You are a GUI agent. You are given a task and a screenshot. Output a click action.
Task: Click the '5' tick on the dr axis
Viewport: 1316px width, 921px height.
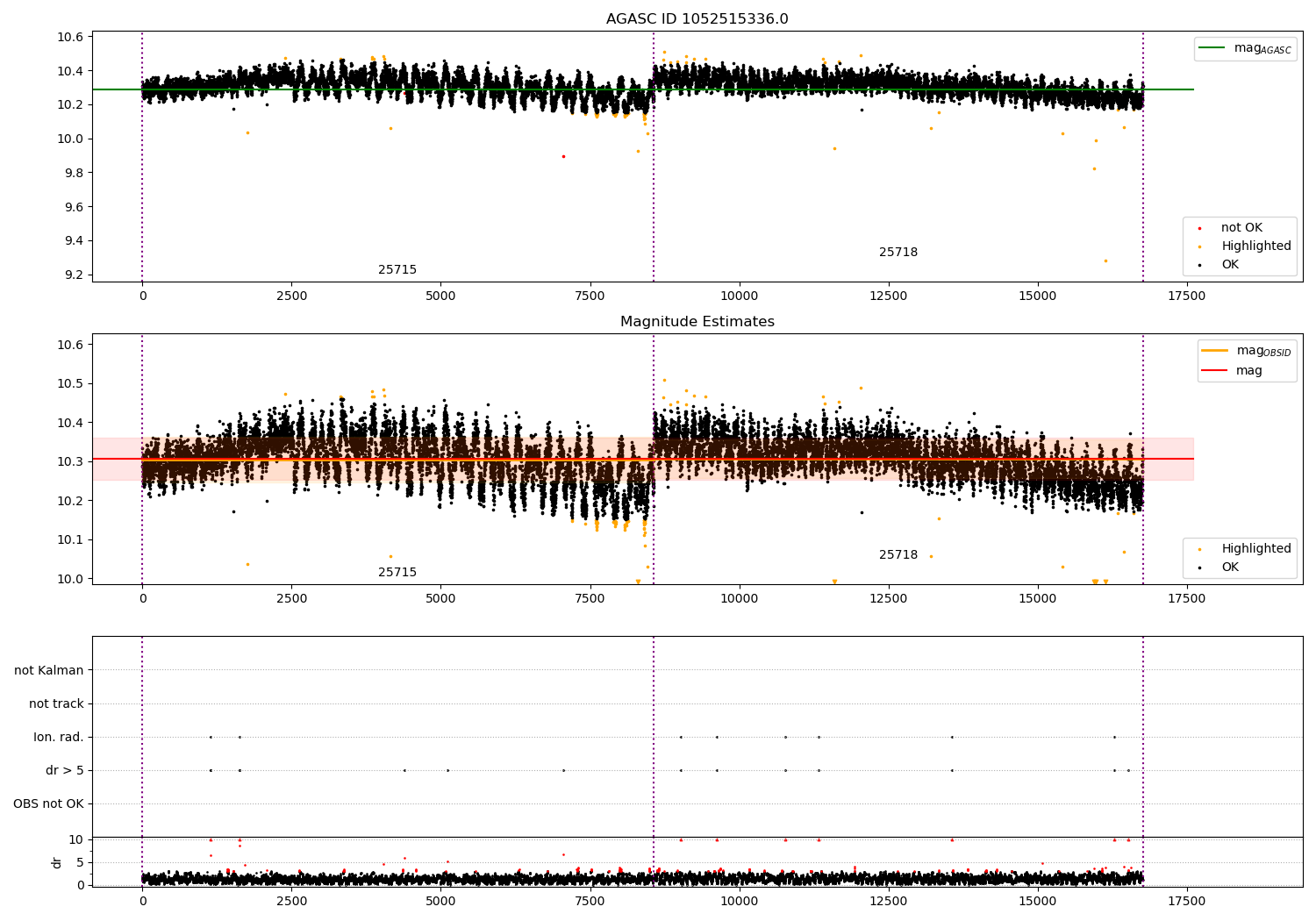(80, 863)
